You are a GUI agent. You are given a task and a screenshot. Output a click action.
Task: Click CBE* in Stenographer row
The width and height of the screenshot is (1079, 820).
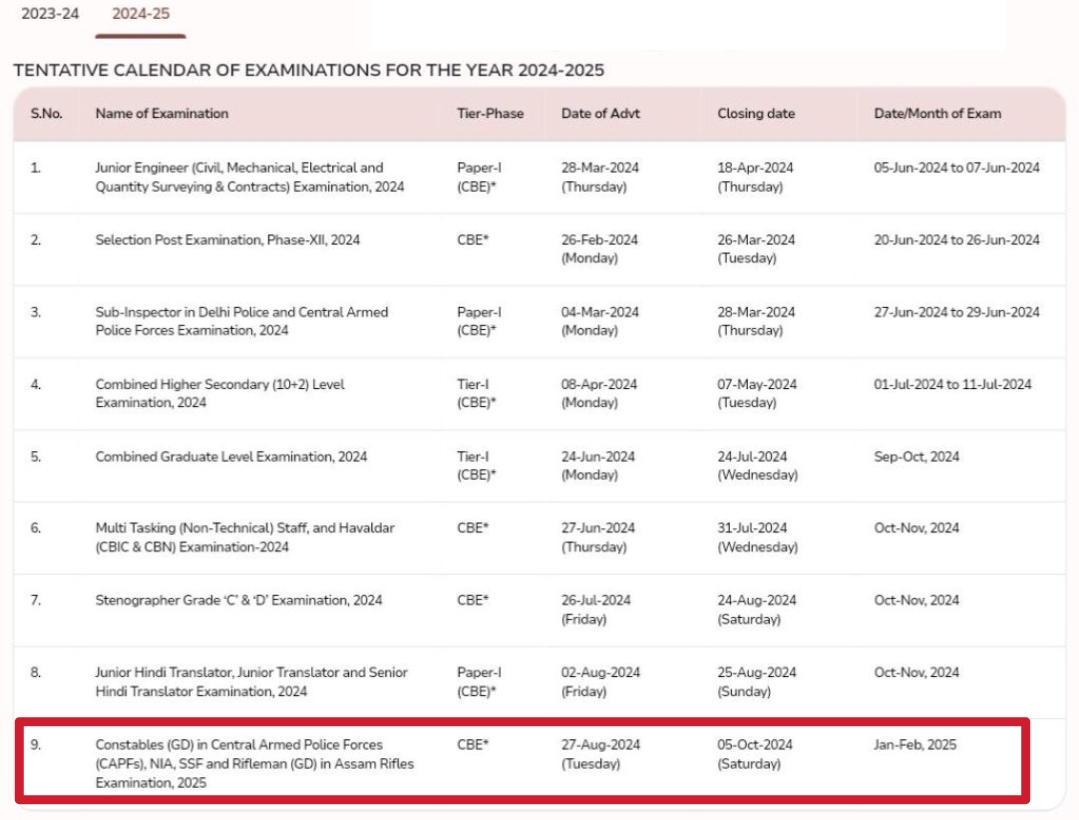click(x=472, y=601)
